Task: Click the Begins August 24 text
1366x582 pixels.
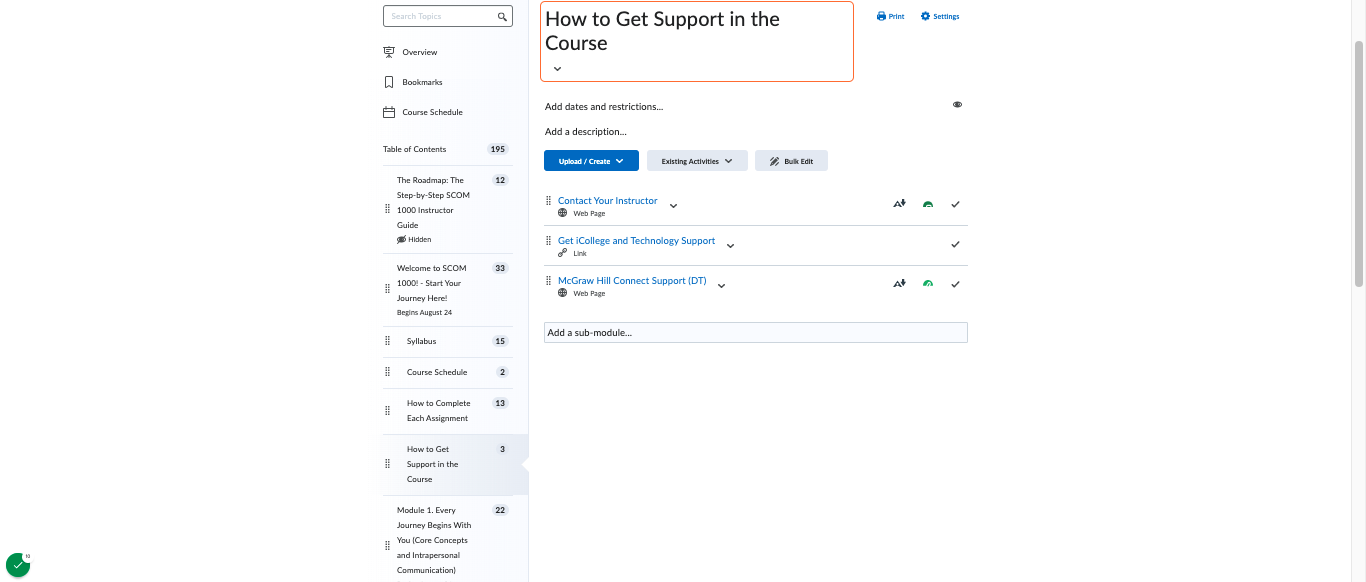Action: tap(424, 313)
